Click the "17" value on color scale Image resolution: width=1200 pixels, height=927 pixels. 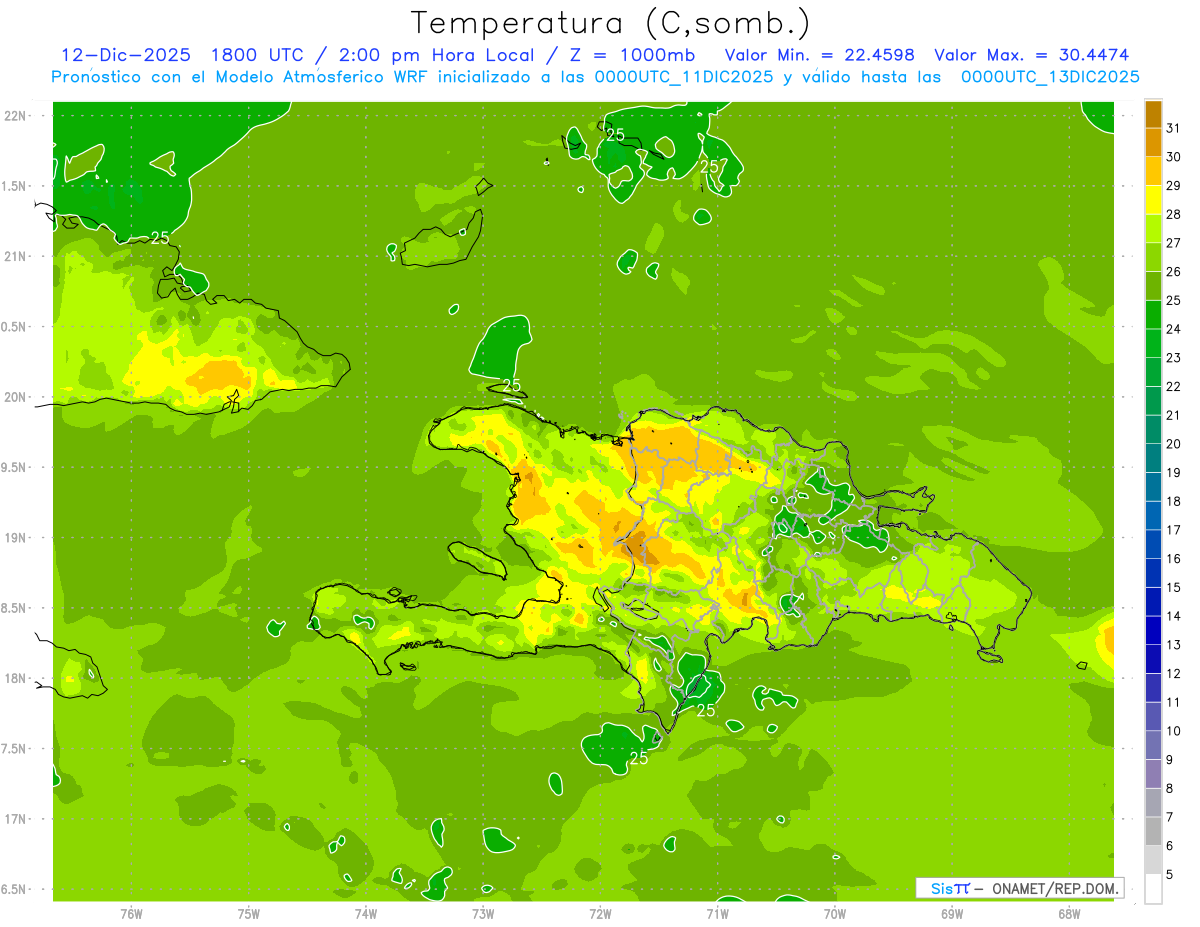pos(1174,530)
